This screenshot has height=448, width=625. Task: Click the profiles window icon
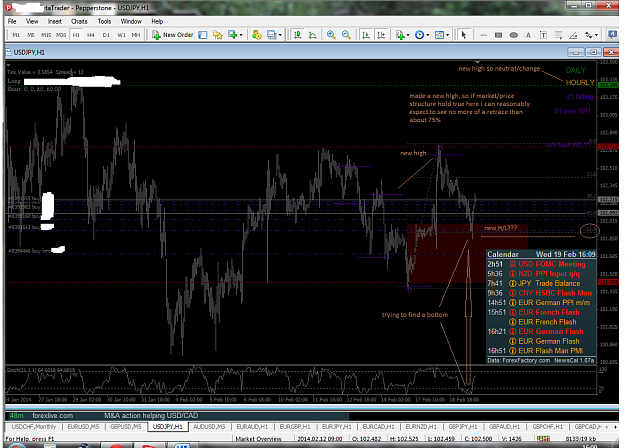point(271,35)
